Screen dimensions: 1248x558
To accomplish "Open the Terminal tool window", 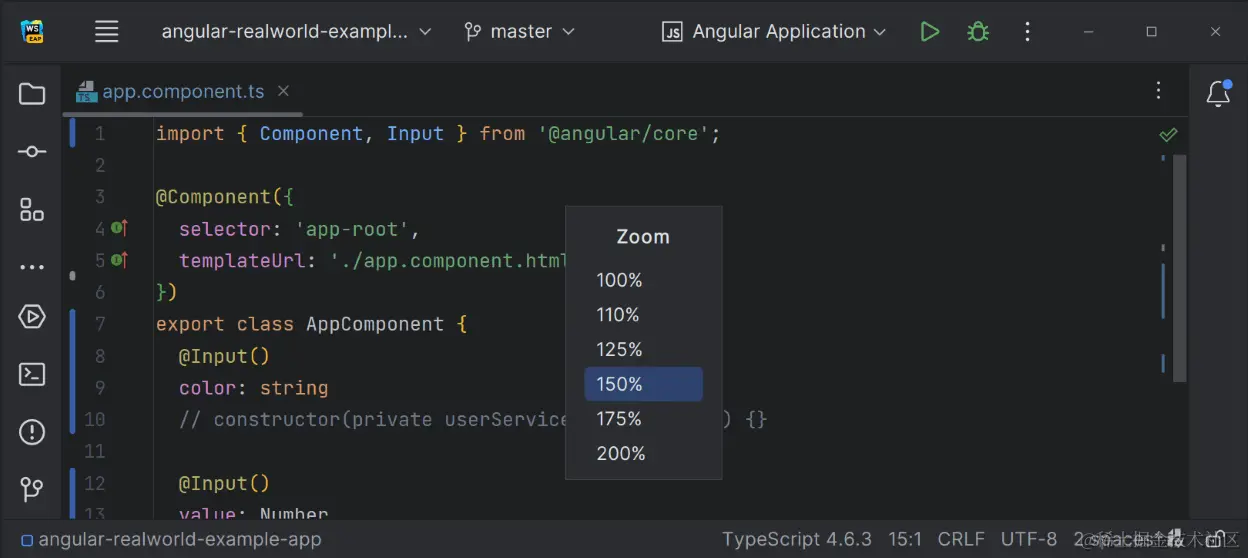I will (32, 375).
